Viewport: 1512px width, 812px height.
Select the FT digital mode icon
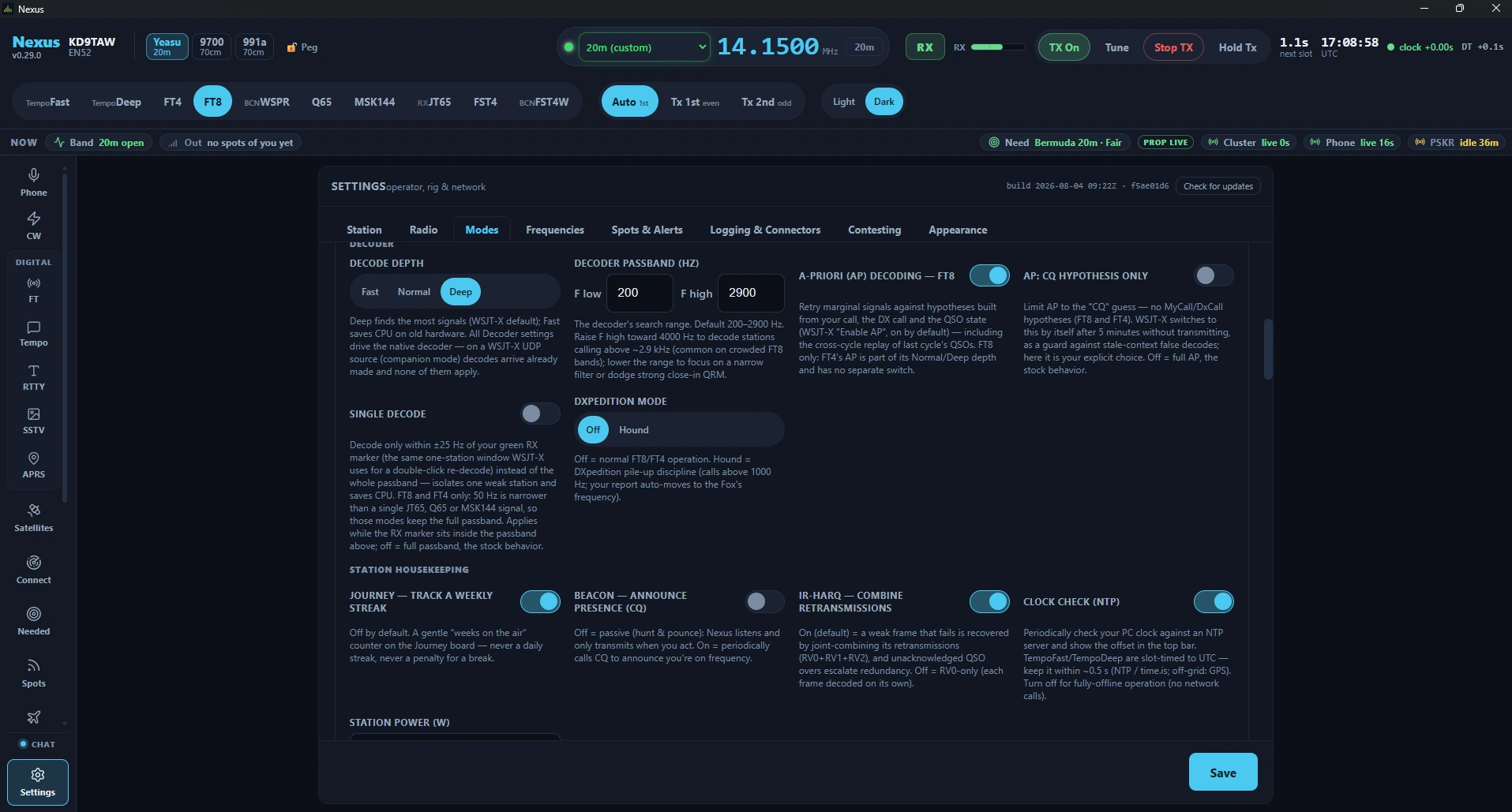pos(33,290)
